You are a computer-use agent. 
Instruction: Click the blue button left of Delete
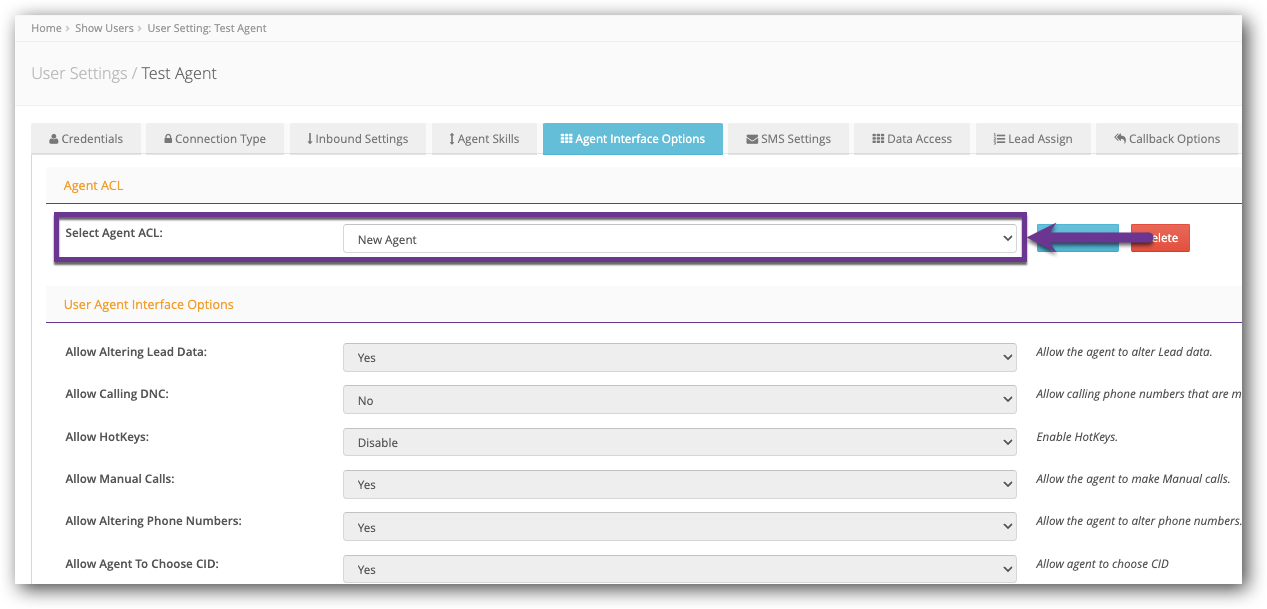coord(1077,238)
